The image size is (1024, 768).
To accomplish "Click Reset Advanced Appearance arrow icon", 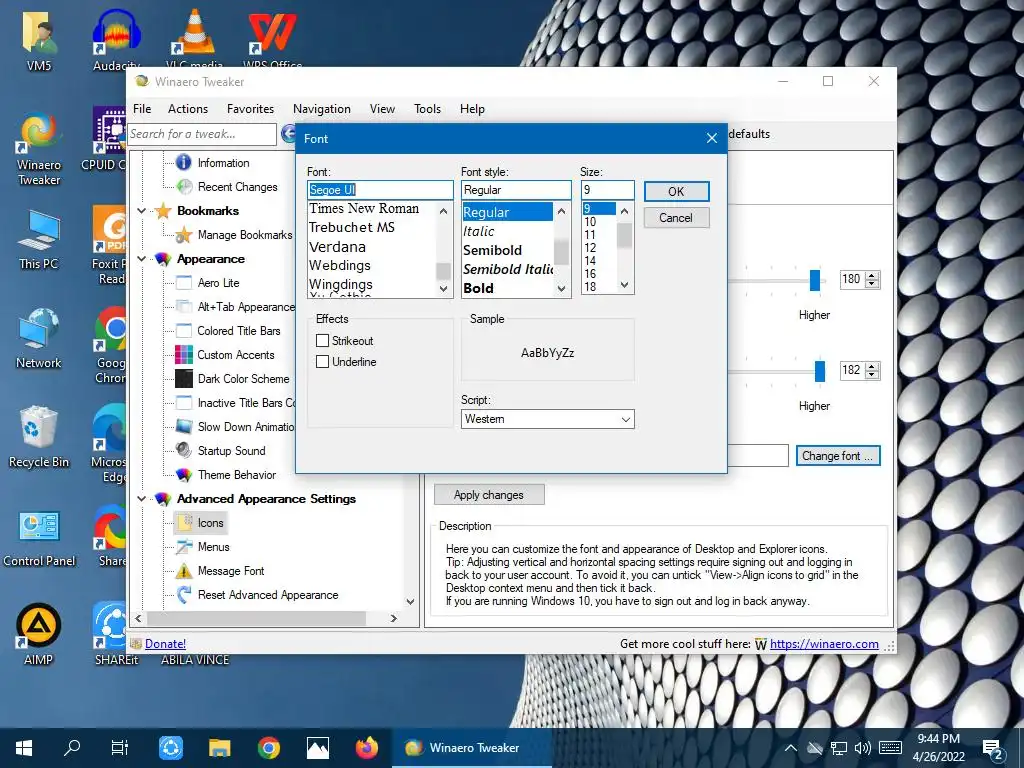I will (184, 594).
